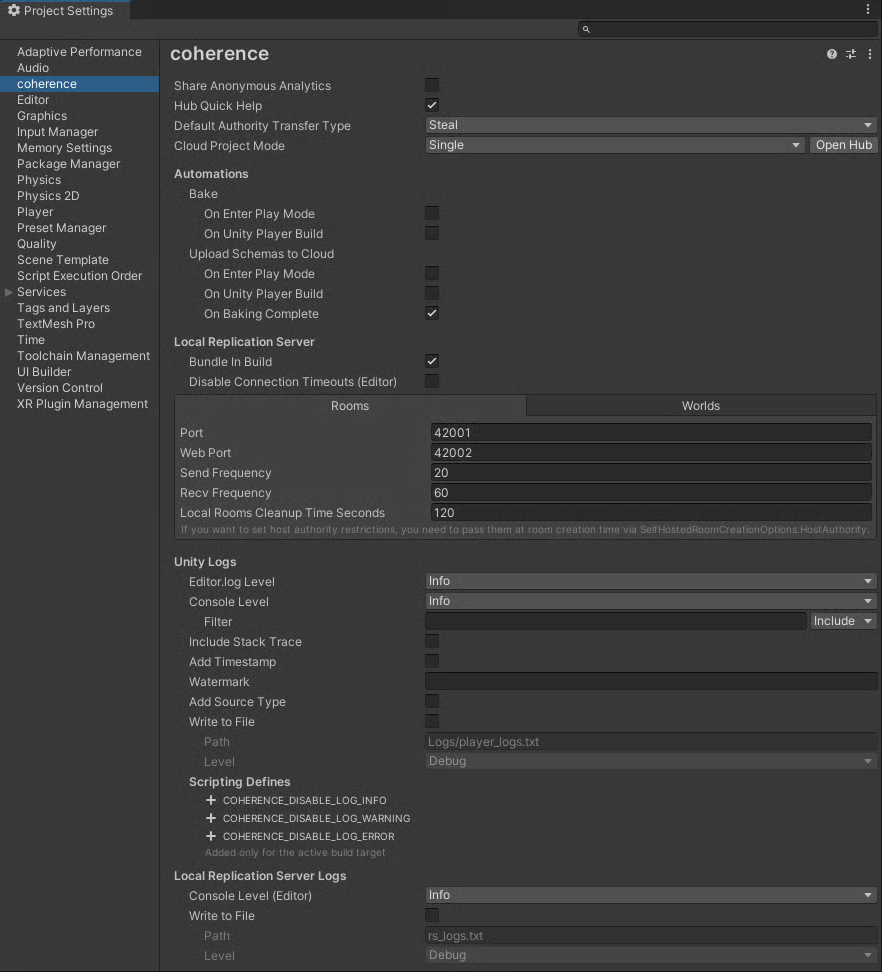Open the Project Settings window kebab menu

[x=868, y=9]
